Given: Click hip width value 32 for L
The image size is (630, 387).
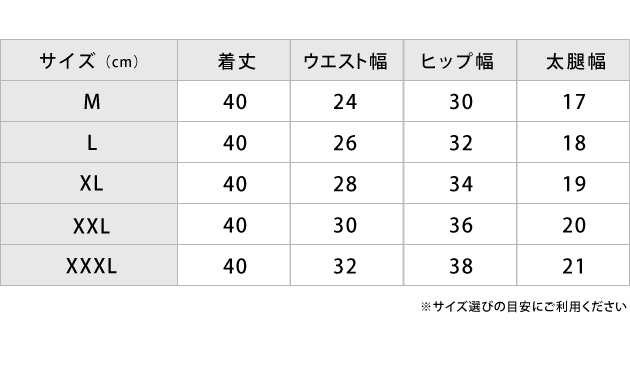Looking at the screenshot, I should click(x=460, y=142).
